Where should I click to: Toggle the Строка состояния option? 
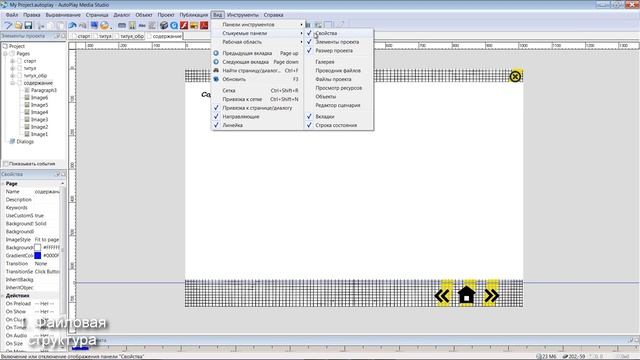click(x=338, y=125)
